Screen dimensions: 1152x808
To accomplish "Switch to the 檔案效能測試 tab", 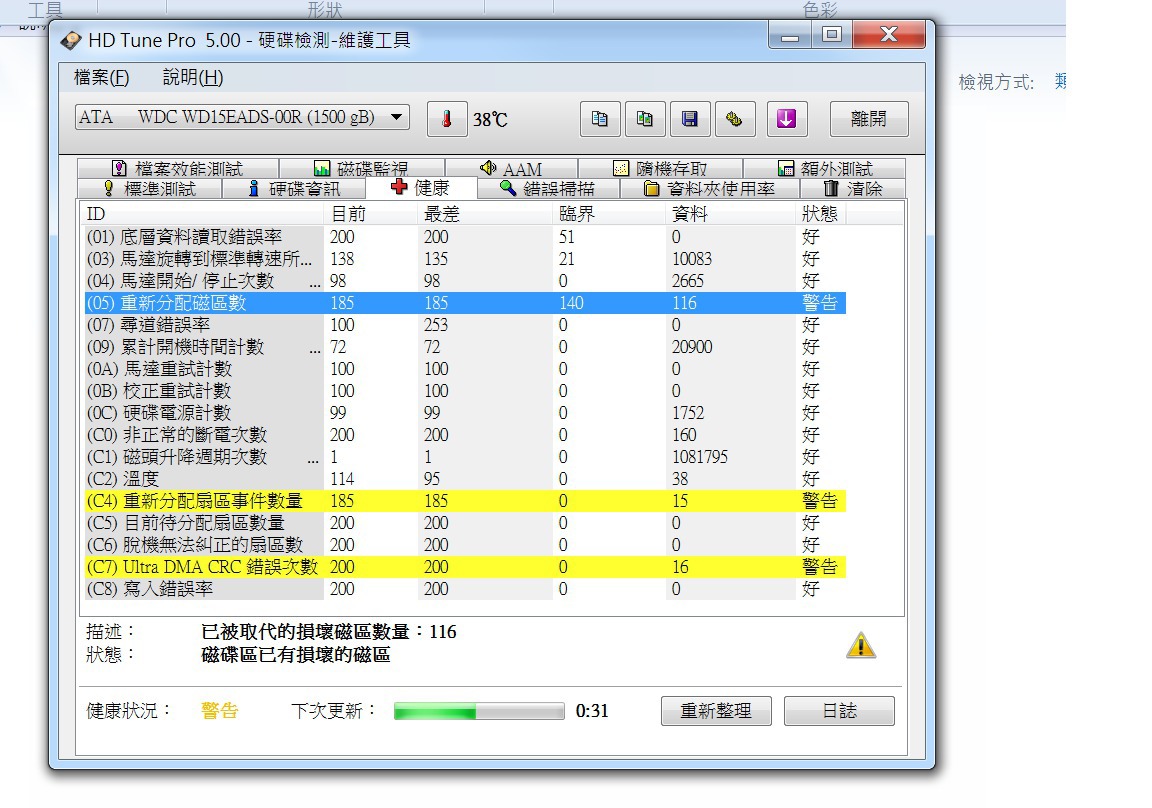I will point(178,168).
